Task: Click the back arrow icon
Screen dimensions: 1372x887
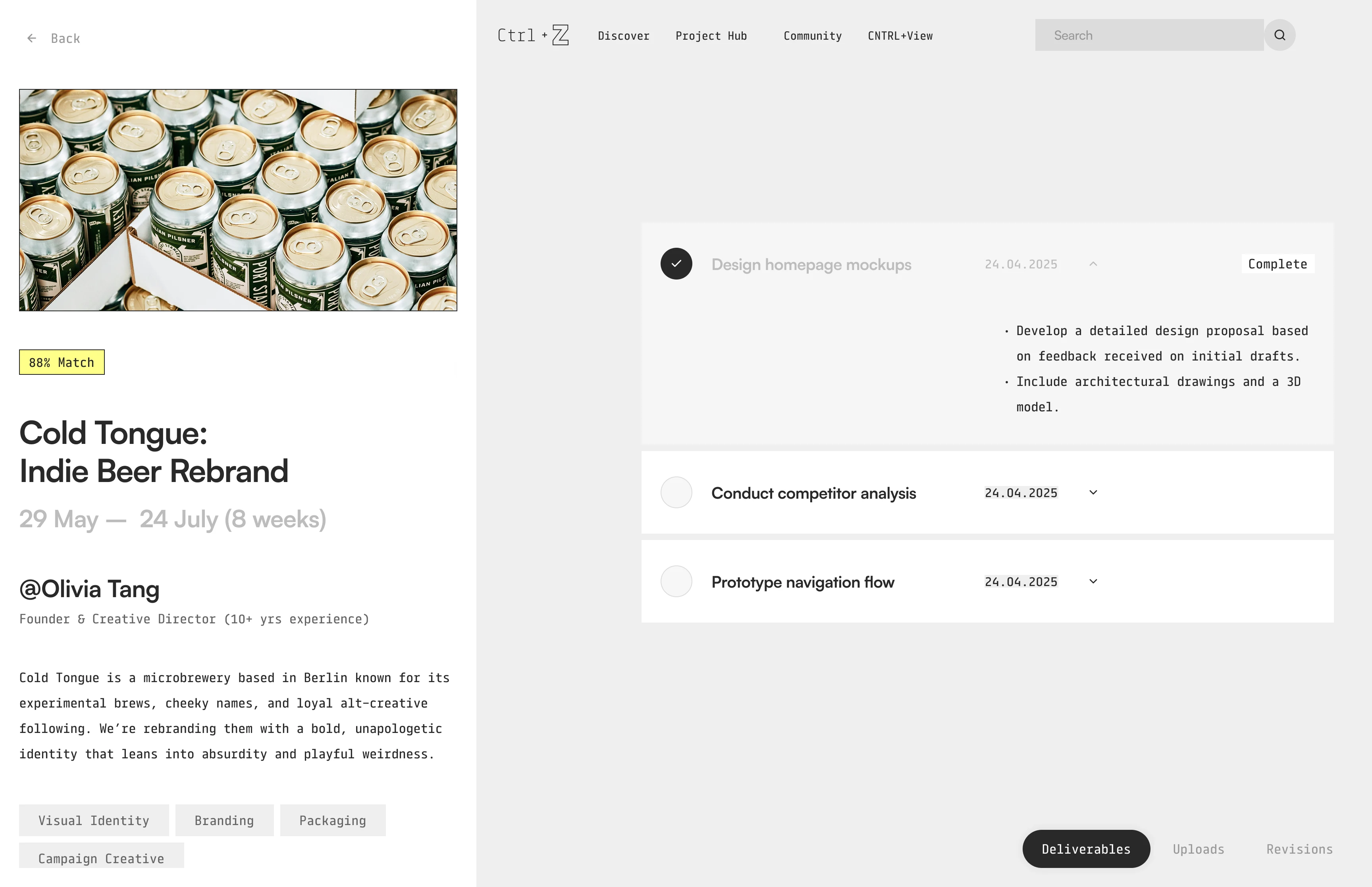Action: pos(32,38)
